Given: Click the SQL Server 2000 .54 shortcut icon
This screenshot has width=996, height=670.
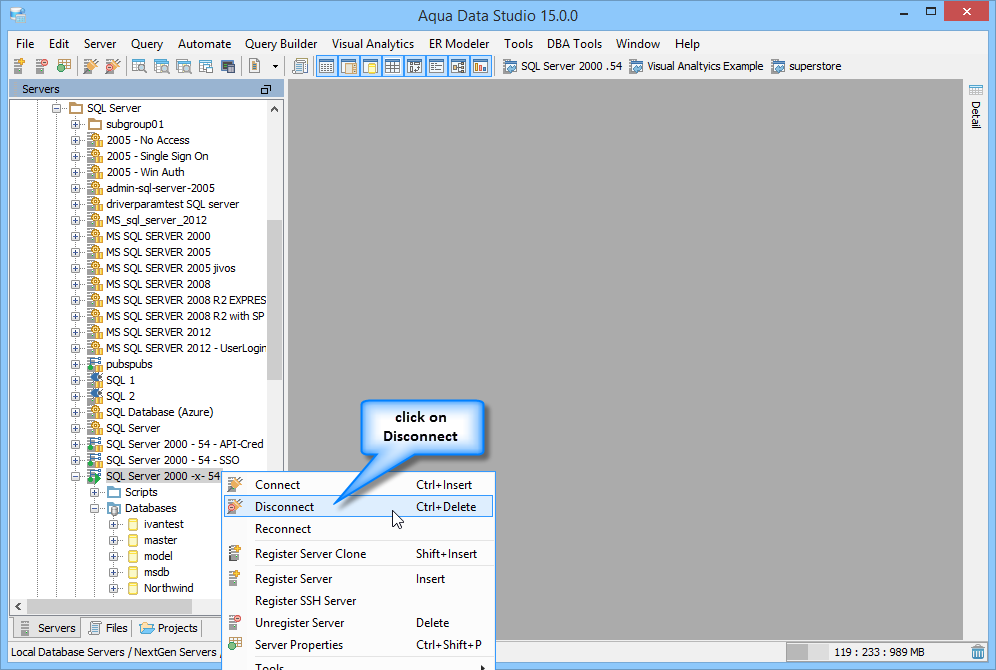Looking at the screenshot, I should pos(510,66).
